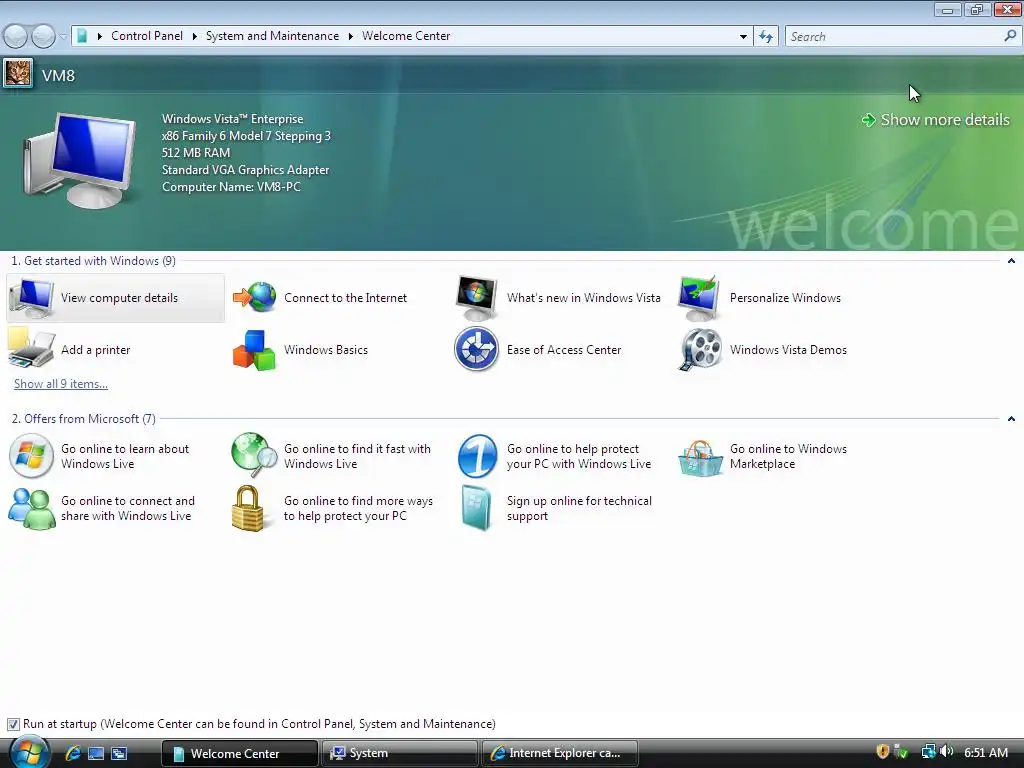Open Connect to the Internet label

(x=345, y=298)
